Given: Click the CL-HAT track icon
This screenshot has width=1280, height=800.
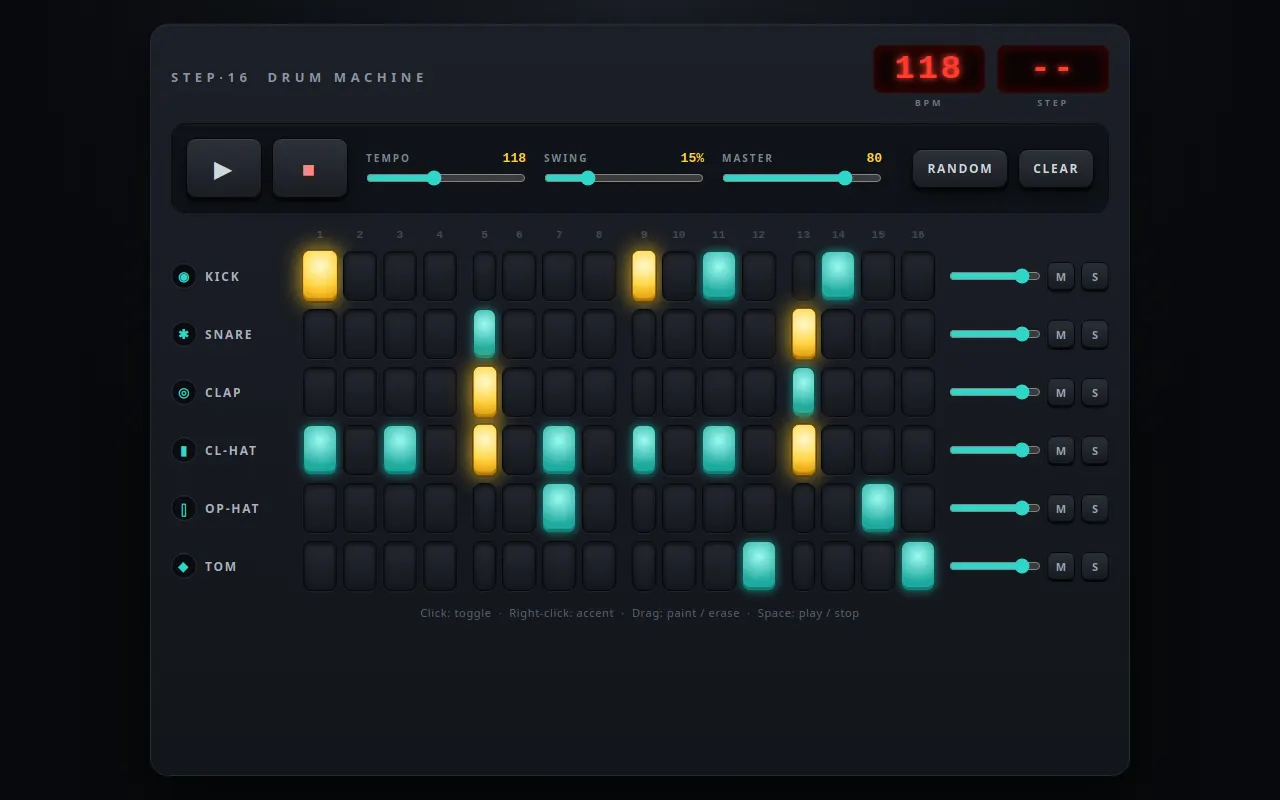Looking at the screenshot, I should tap(184, 450).
